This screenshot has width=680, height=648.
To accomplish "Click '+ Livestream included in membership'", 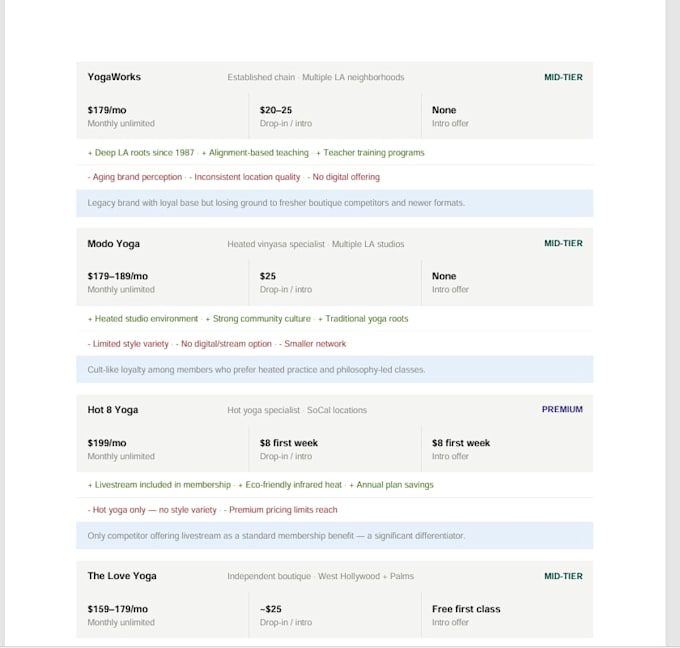I will tap(159, 485).
